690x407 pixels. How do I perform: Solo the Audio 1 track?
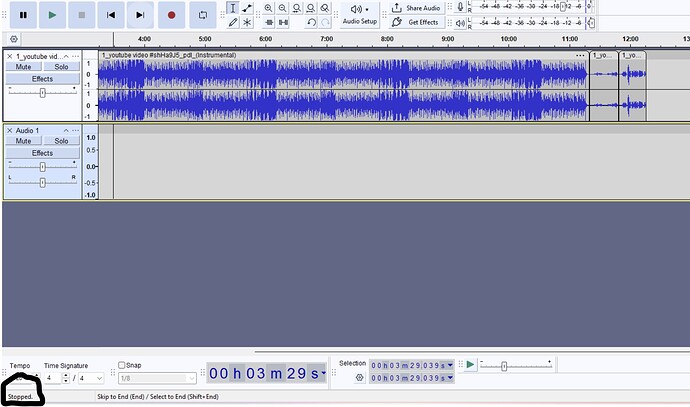tap(61, 141)
